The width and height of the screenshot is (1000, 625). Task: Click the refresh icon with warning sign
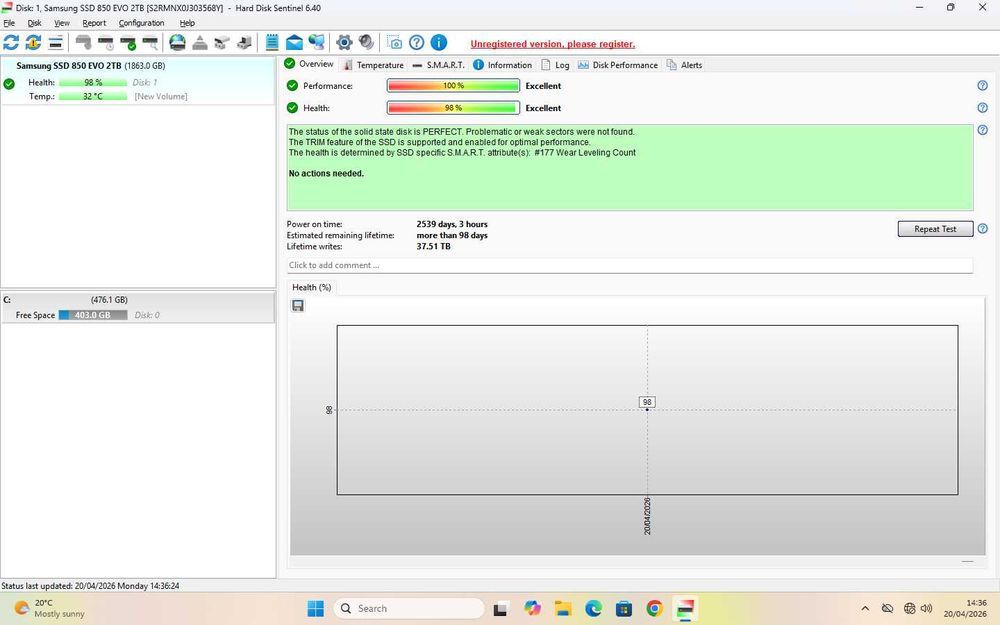pyautogui.click(x=33, y=43)
